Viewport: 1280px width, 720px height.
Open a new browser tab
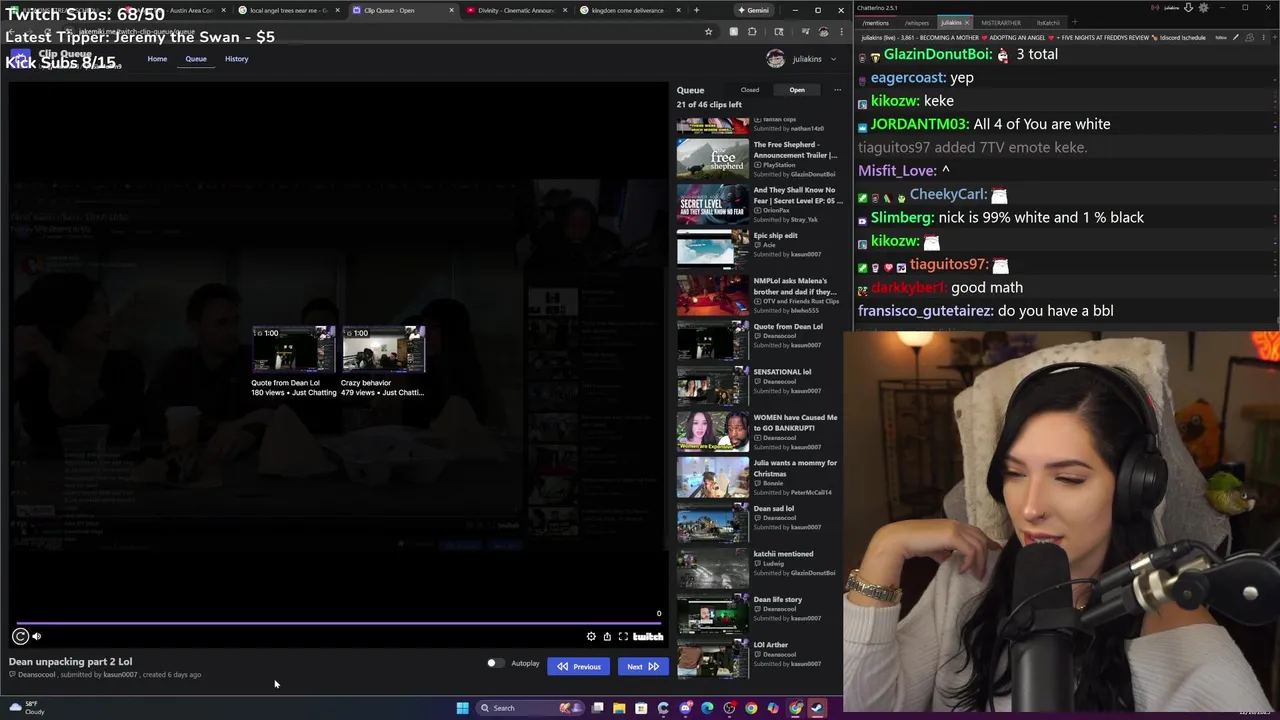click(x=696, y=10)
